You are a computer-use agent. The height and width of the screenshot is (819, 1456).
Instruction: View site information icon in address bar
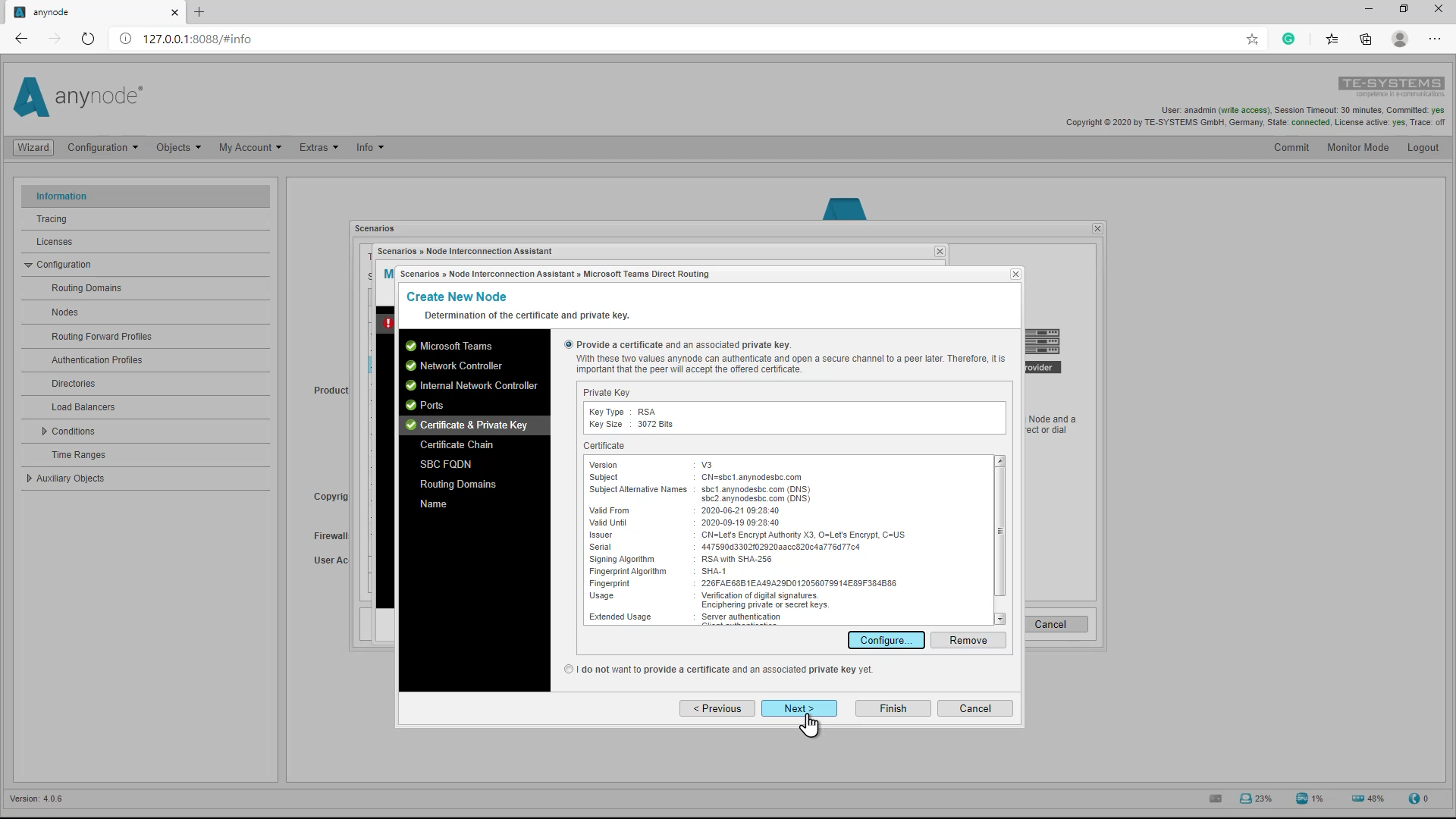(x=126, y=39)
